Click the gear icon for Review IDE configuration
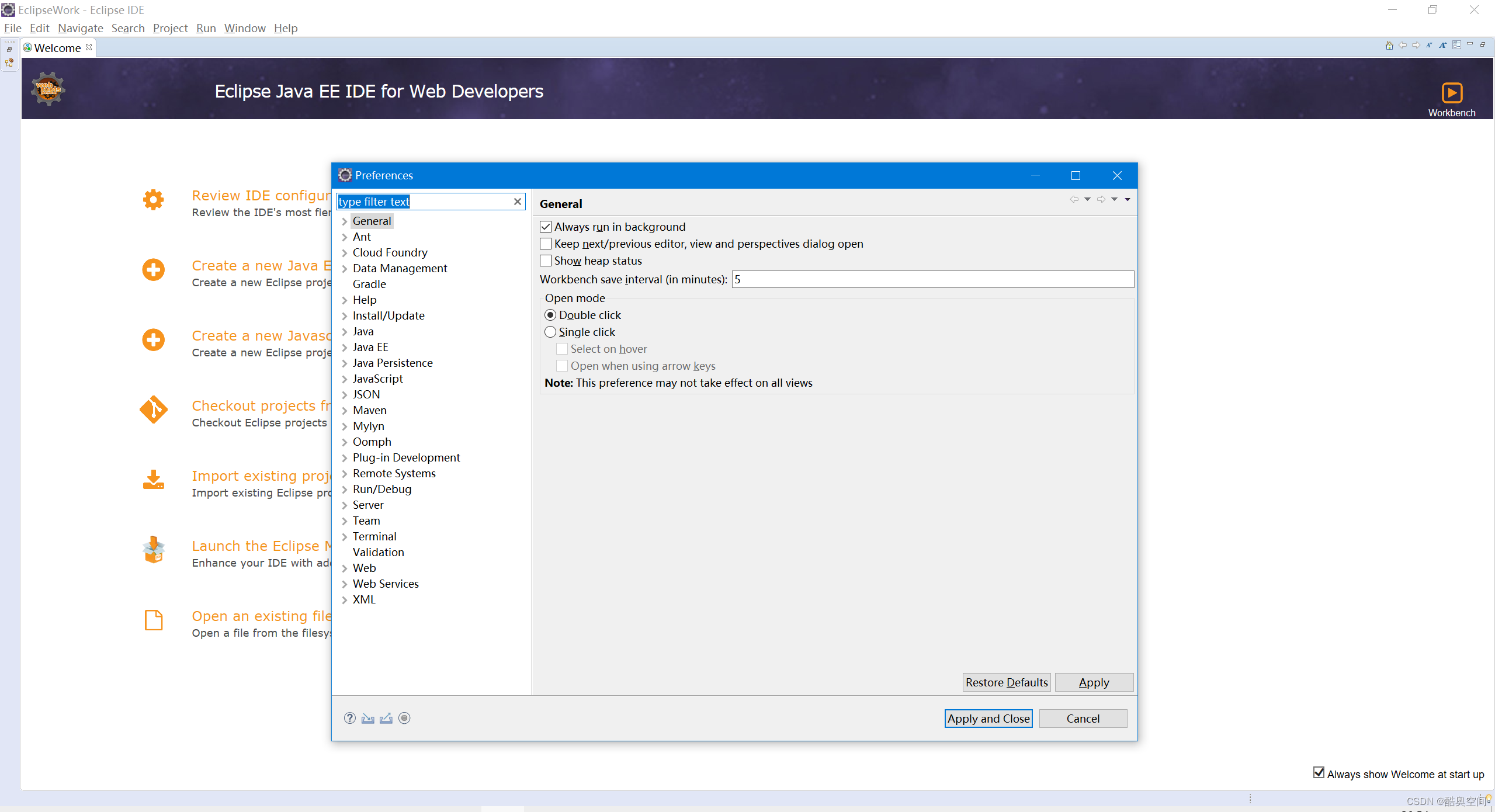 (154, 200)
